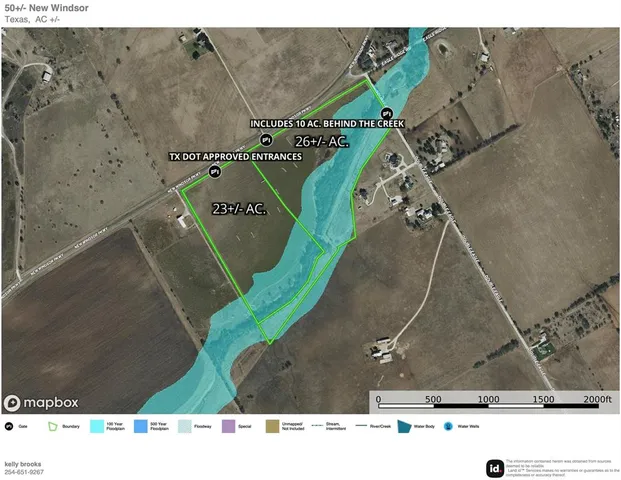
Task: Click the Gate icon in the legend
Action: pyautogui.click(x=9, y=427)
